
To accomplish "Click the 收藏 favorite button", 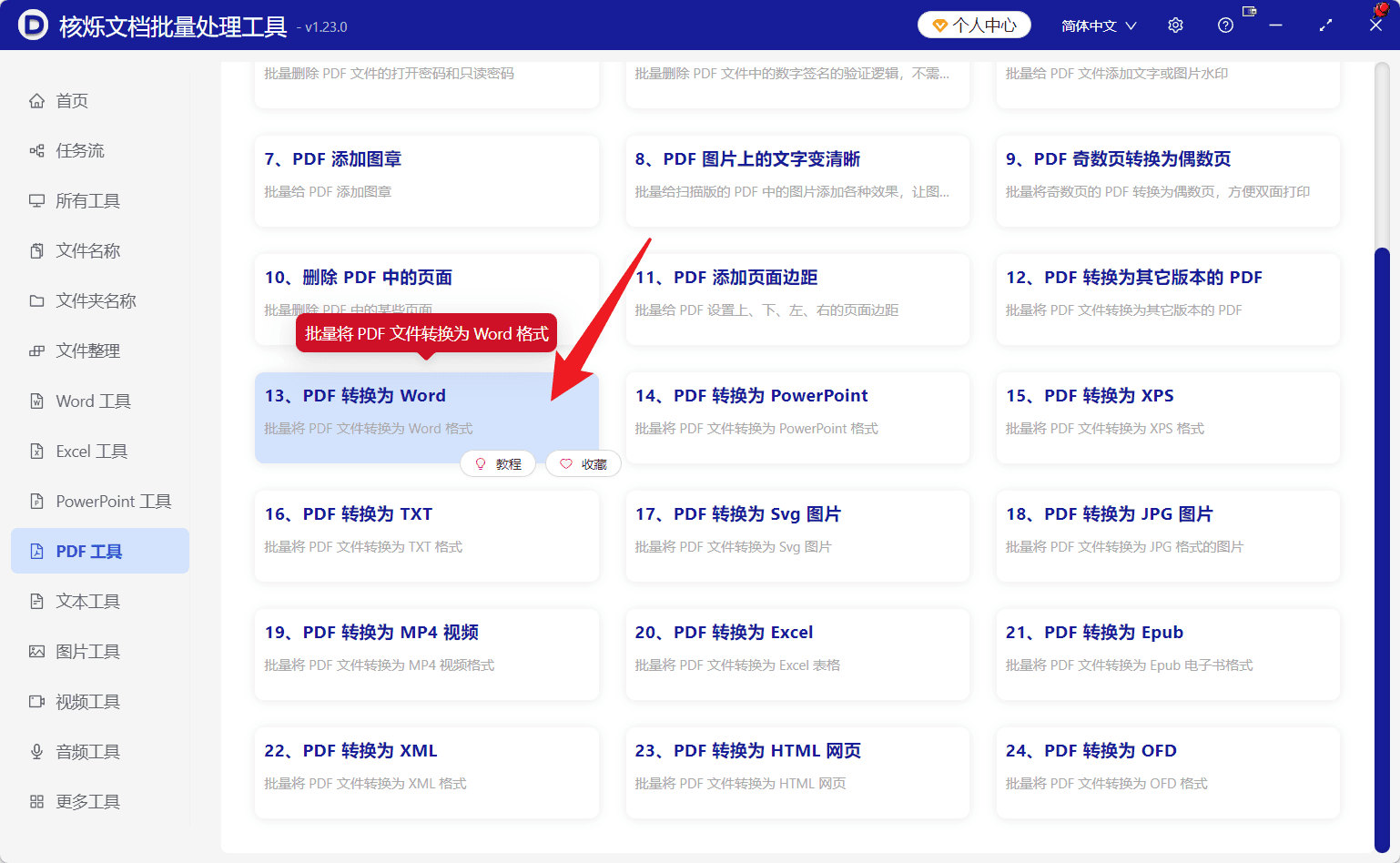I will (x=583, y=464).
